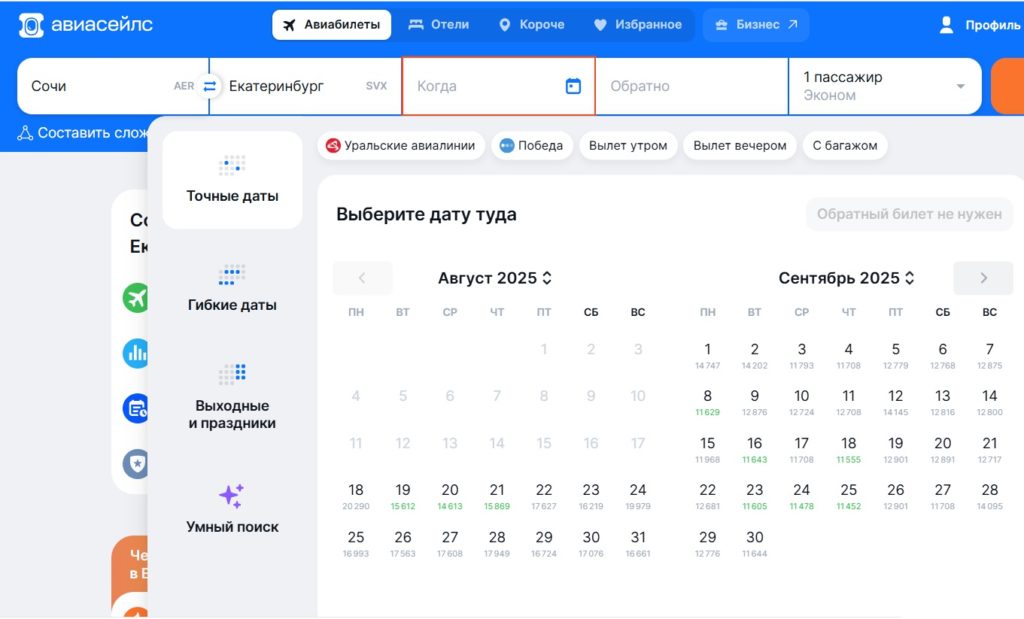Select the Точные даты option

tap(232, 180)
